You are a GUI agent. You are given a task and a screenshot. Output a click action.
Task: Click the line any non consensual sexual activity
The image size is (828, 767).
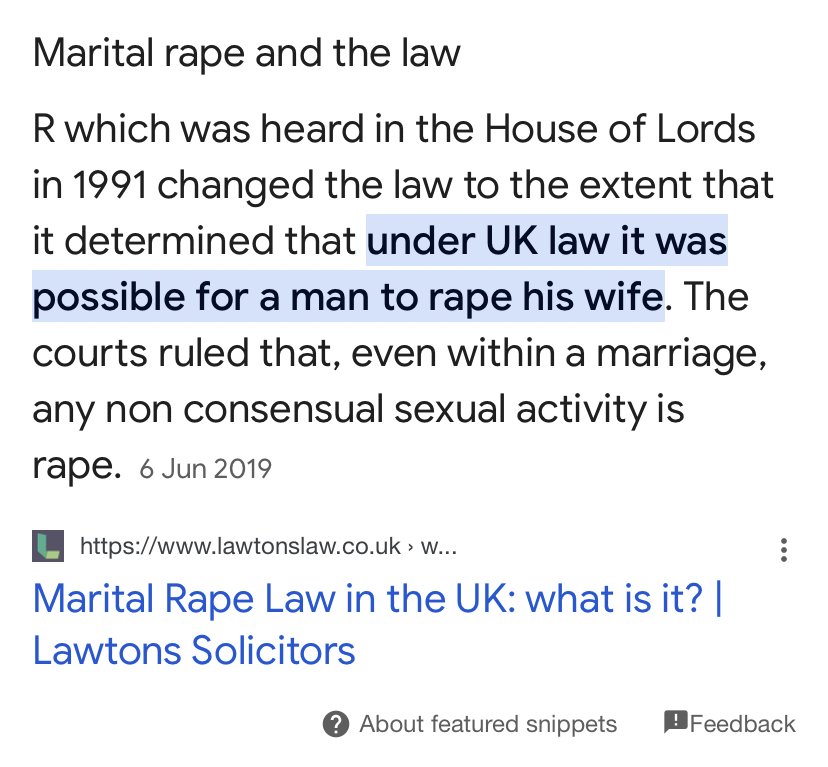click(358, 409)
